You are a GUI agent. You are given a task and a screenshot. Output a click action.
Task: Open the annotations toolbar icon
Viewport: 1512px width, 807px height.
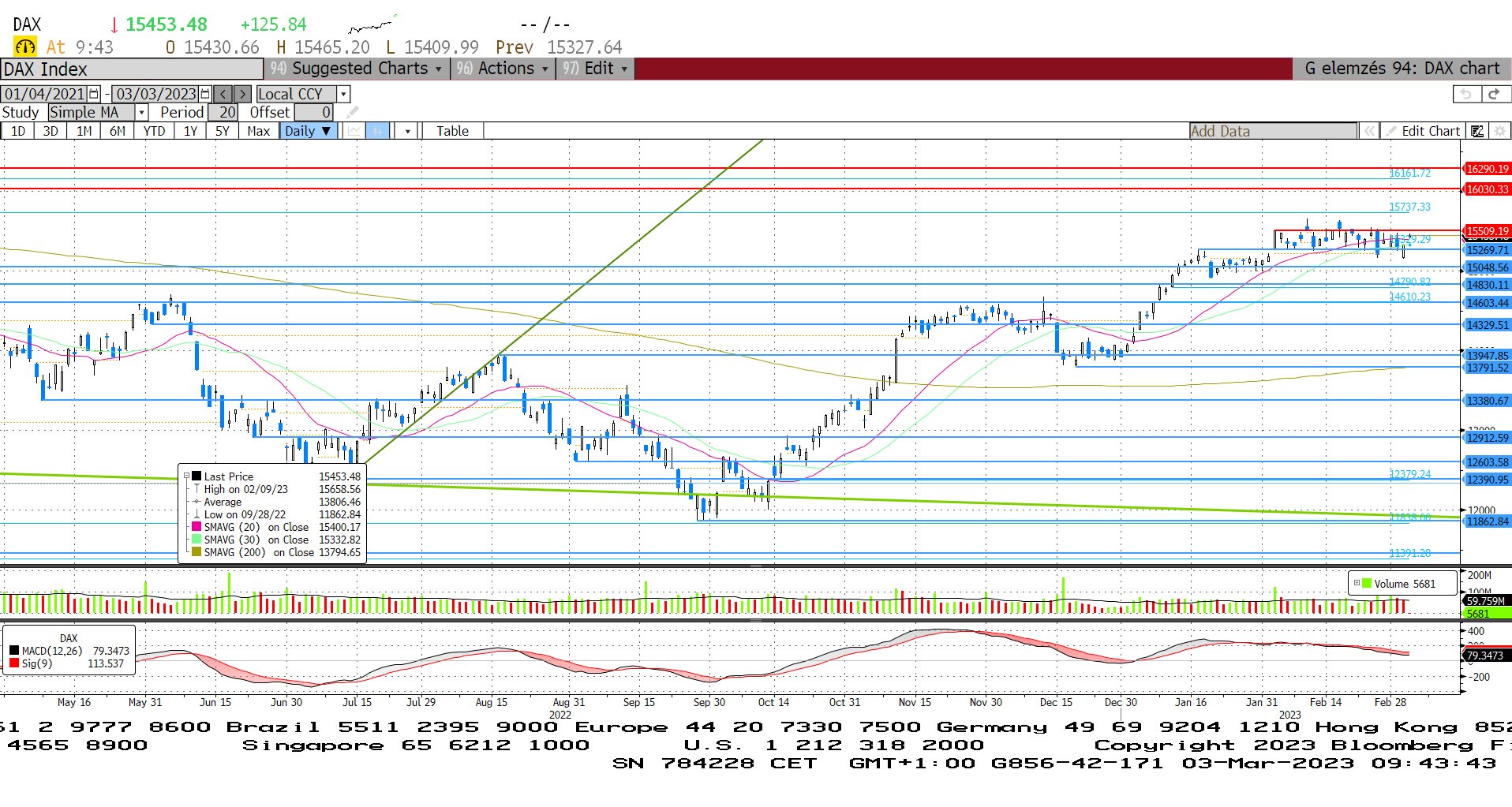(1477, 131)
